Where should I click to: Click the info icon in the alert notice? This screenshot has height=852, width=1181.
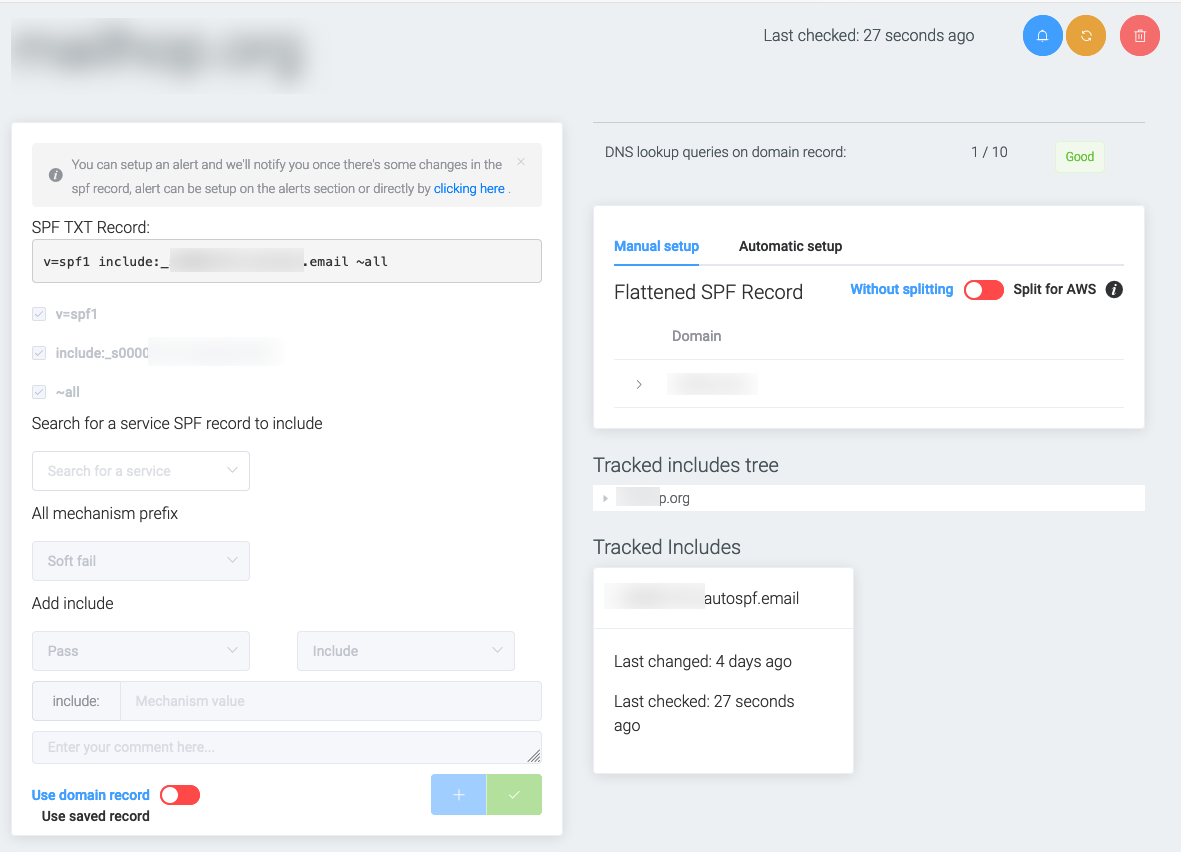(x=56, y=175)
